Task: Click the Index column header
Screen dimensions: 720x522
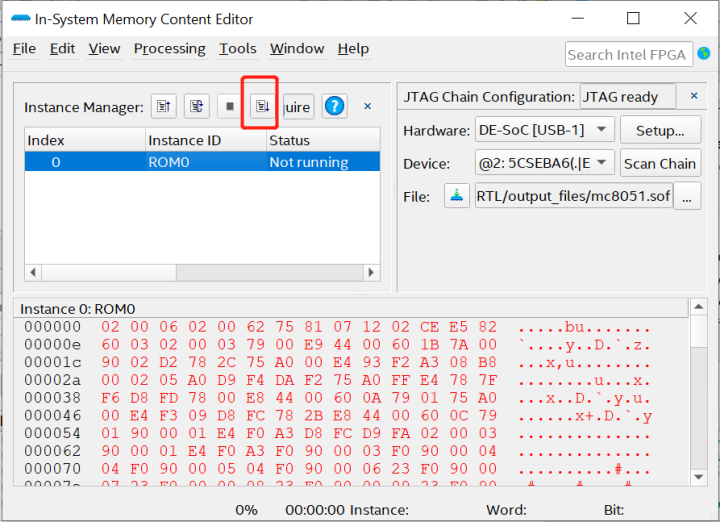Action: click(x=85, y=140)
